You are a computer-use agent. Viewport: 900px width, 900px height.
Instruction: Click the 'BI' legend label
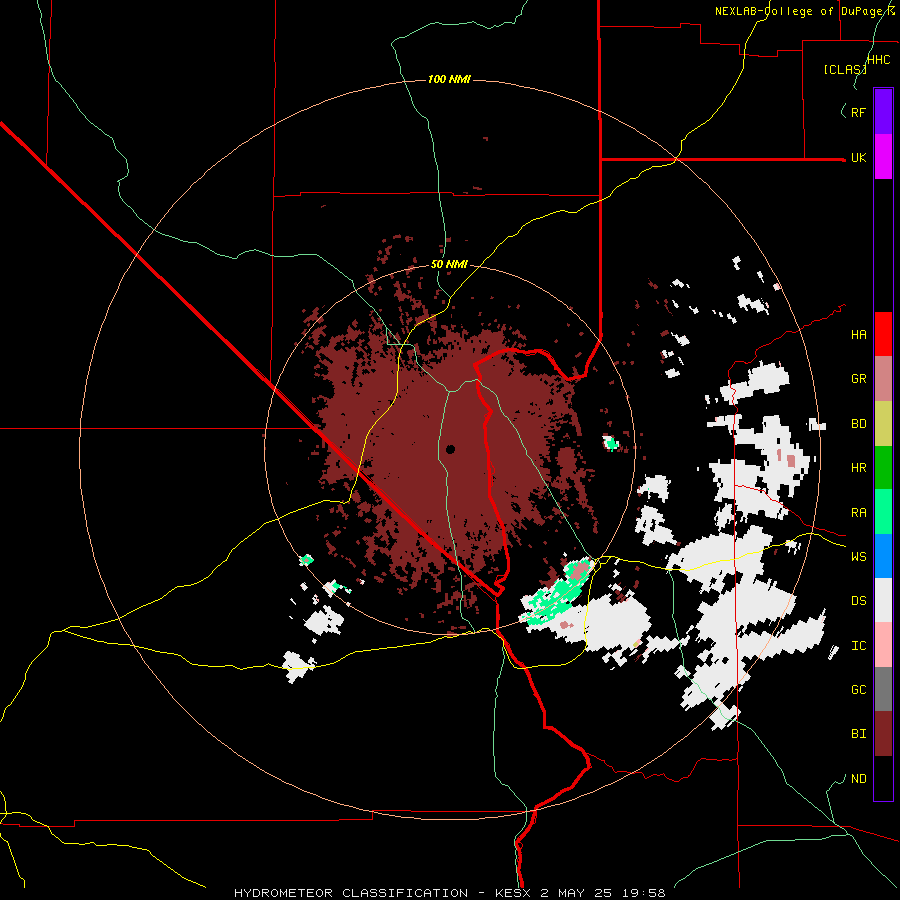click(858, 734)
